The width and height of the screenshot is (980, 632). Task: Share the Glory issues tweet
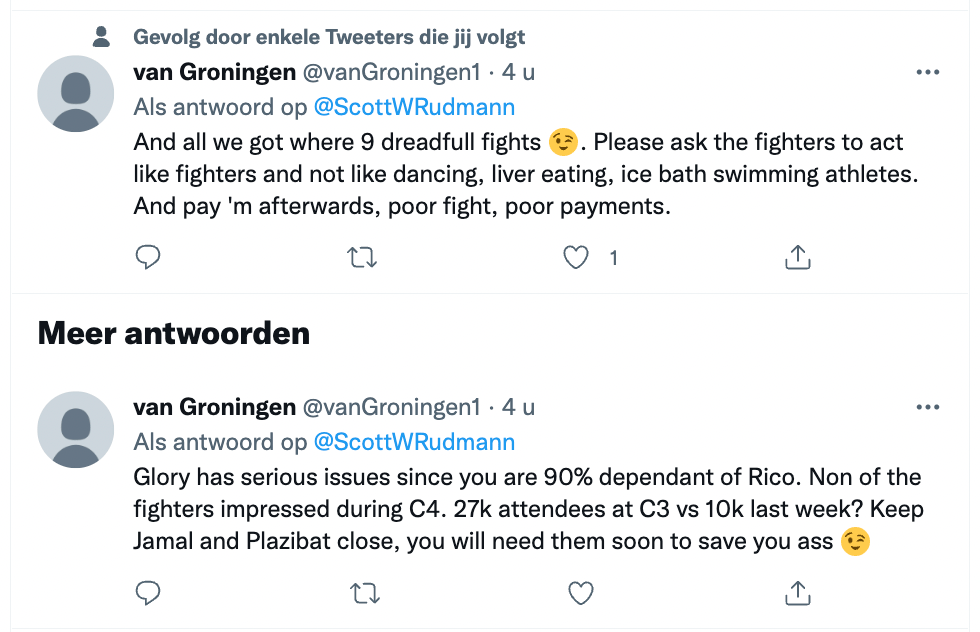coord(797,593)
